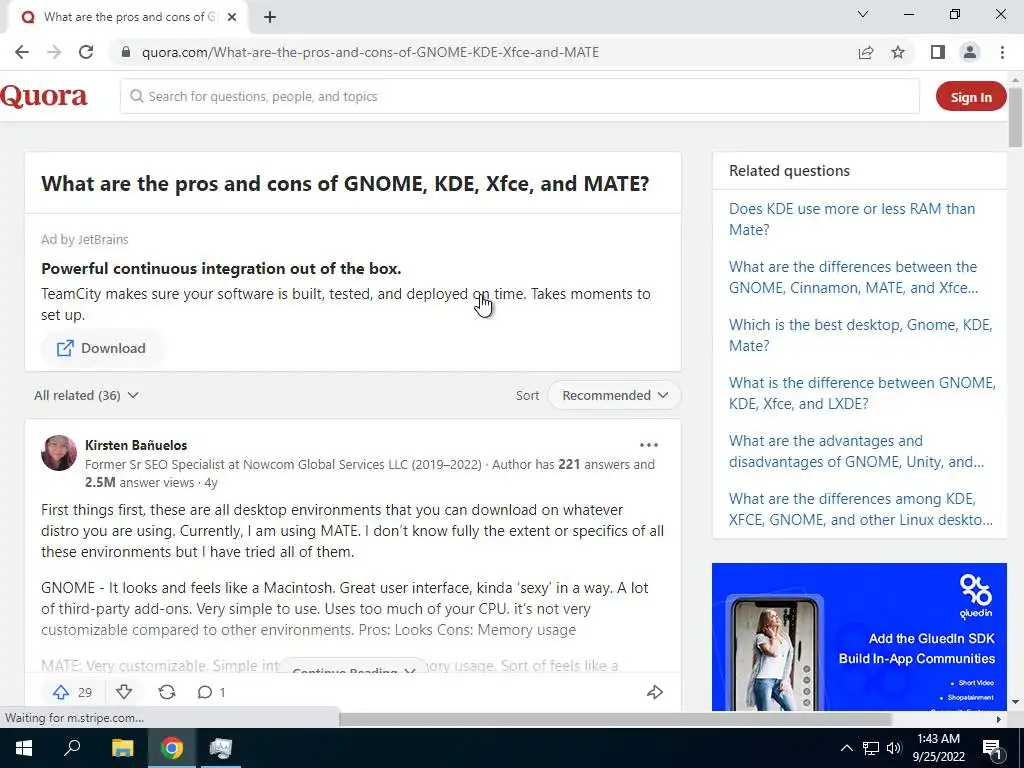Open File Explorer from the taskbar
The image size is (1024, 768).
click(122, 748)
